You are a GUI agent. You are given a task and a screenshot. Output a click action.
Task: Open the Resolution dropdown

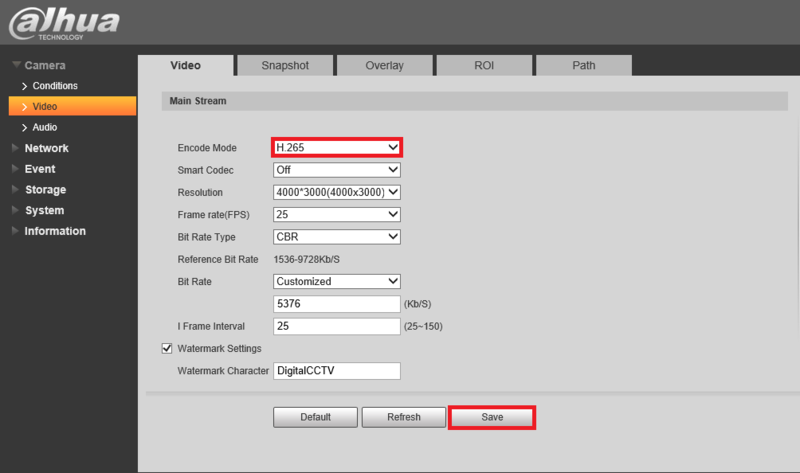pos(337,192)
